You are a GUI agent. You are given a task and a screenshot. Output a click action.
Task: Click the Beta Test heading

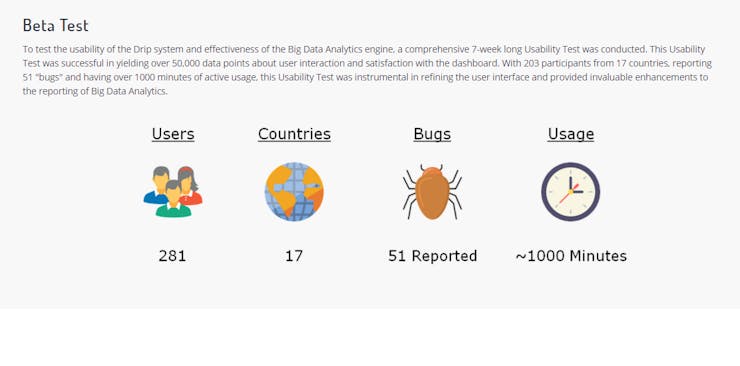point(56,25)
